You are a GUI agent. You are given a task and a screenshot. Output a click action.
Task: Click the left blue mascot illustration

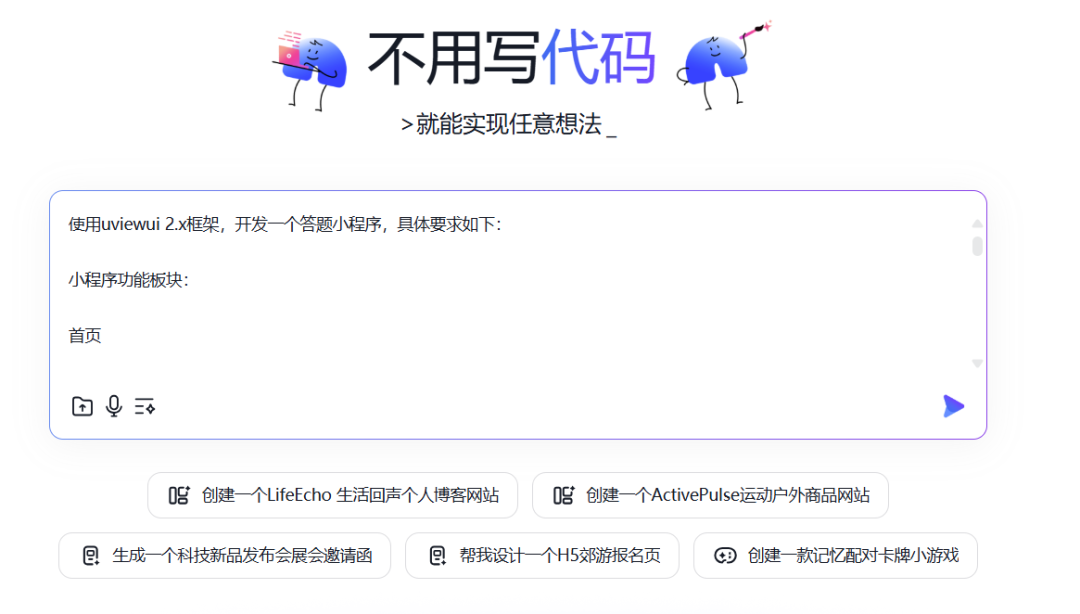pyautogui.click(x=311, y=62)
